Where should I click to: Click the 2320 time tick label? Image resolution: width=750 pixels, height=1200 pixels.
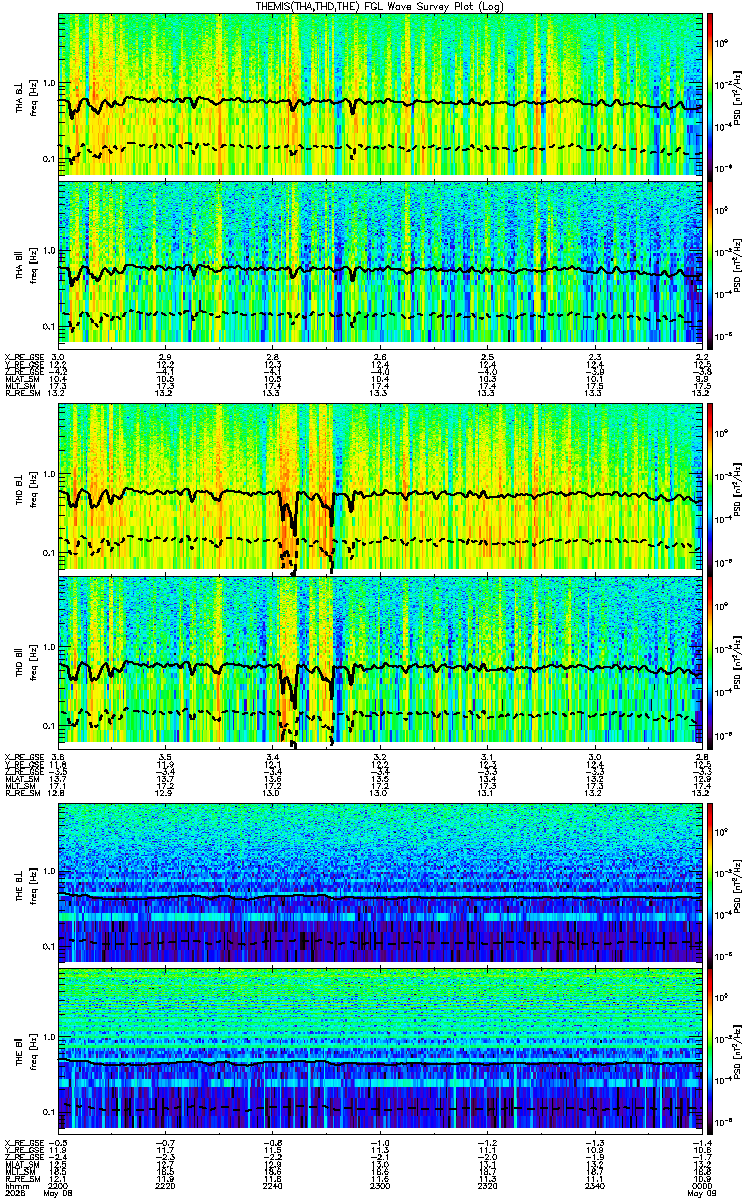point(487,1185)
